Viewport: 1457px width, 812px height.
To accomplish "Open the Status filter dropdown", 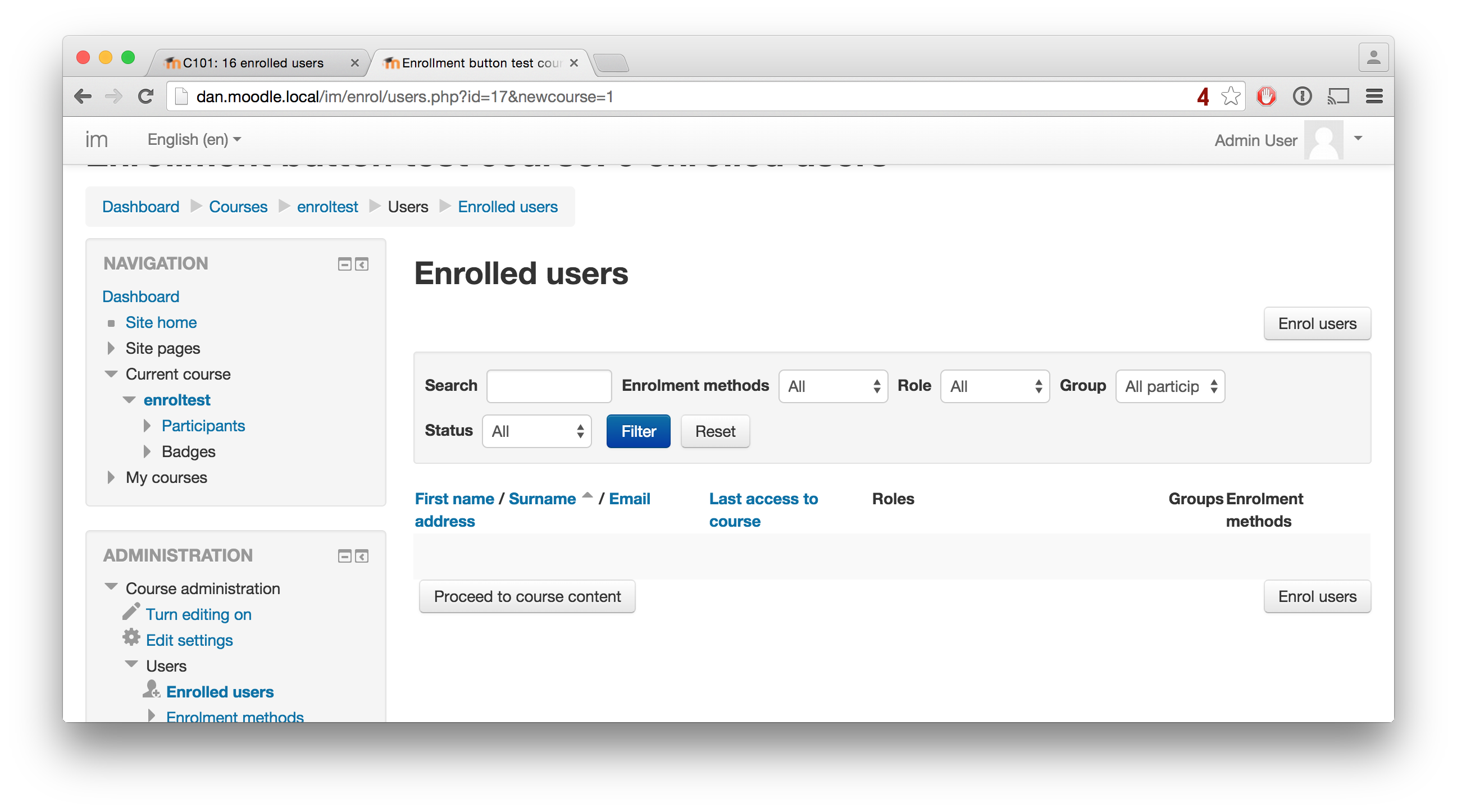I will pyautogui.click(x=536, y=431).
